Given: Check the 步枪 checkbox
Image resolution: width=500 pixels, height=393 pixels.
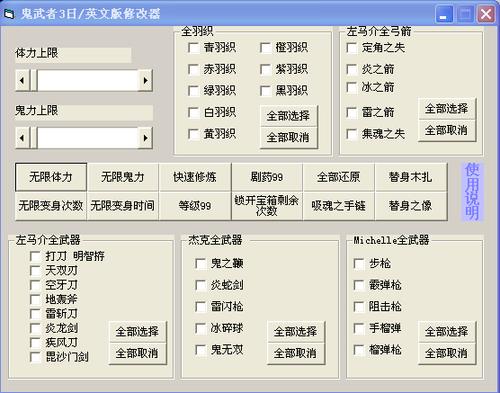Looking at the screenshot, I should pyautogui.click(x=359, y=263).
